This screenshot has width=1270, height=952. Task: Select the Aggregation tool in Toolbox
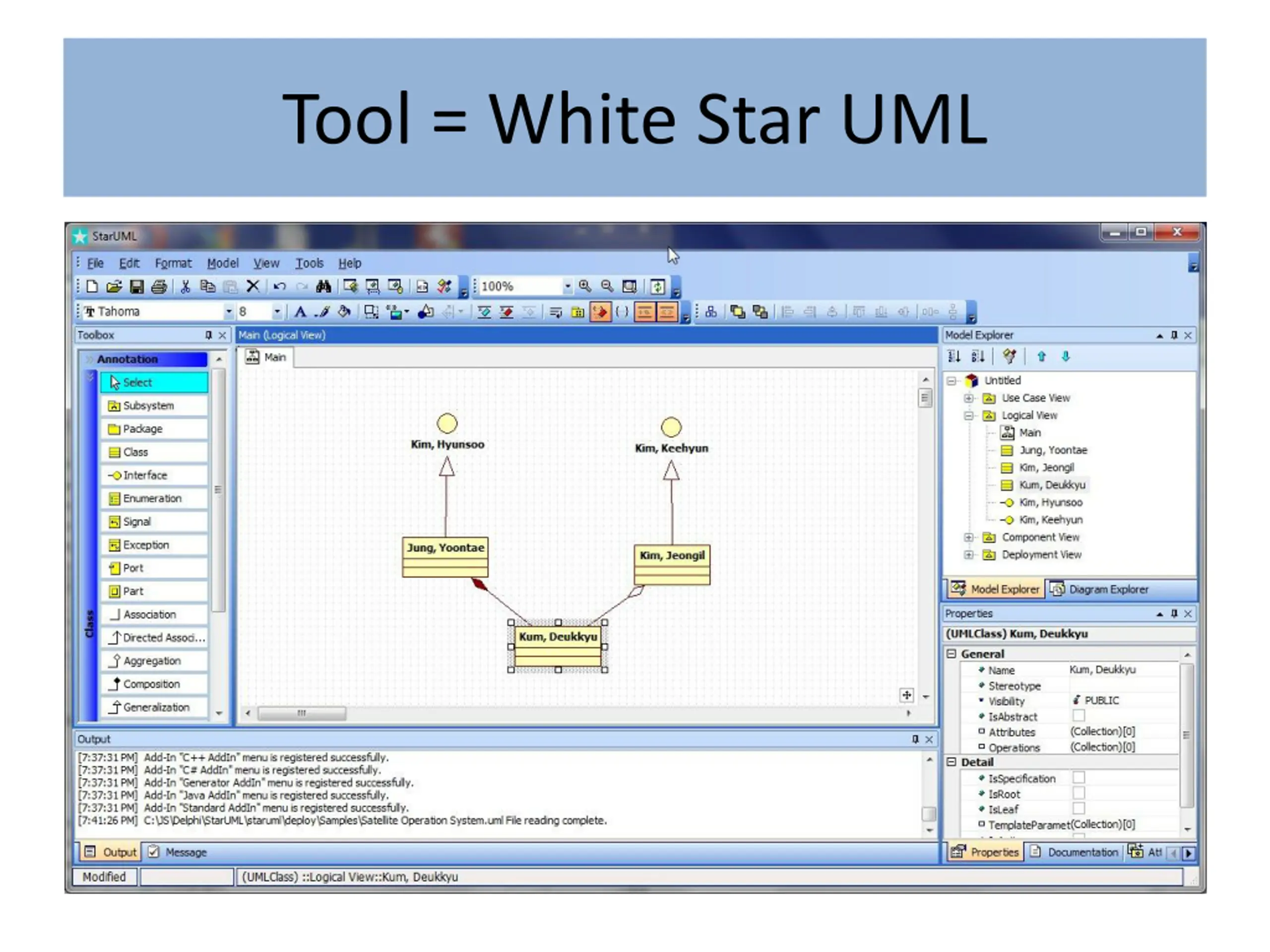pos(154,660)
